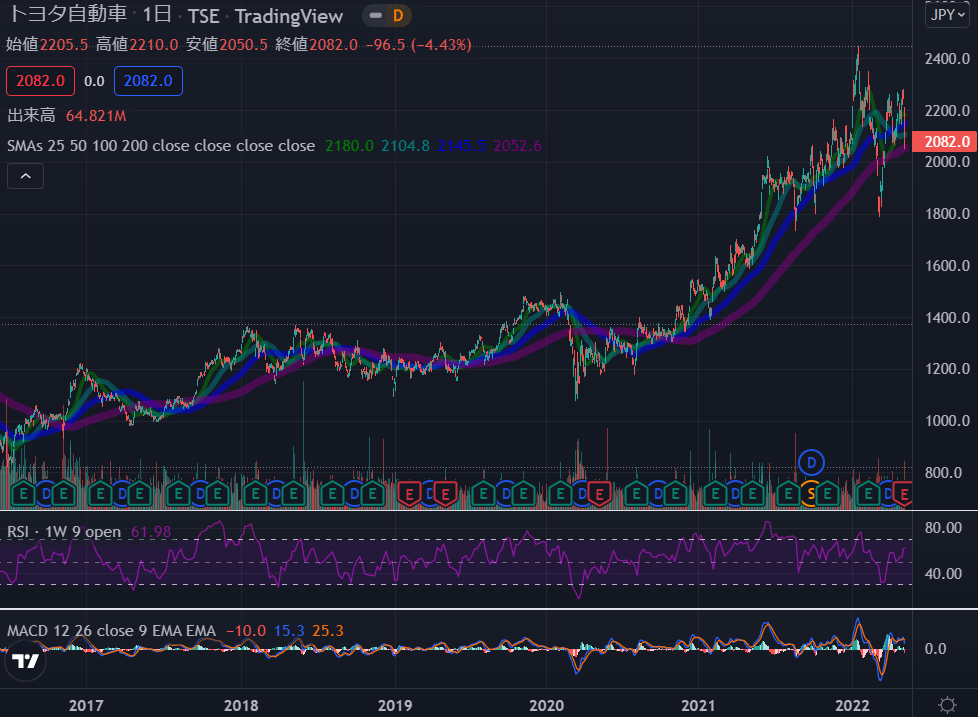
Task: Click the 1600.0 price axis label
Action: [x=947, y=266]
